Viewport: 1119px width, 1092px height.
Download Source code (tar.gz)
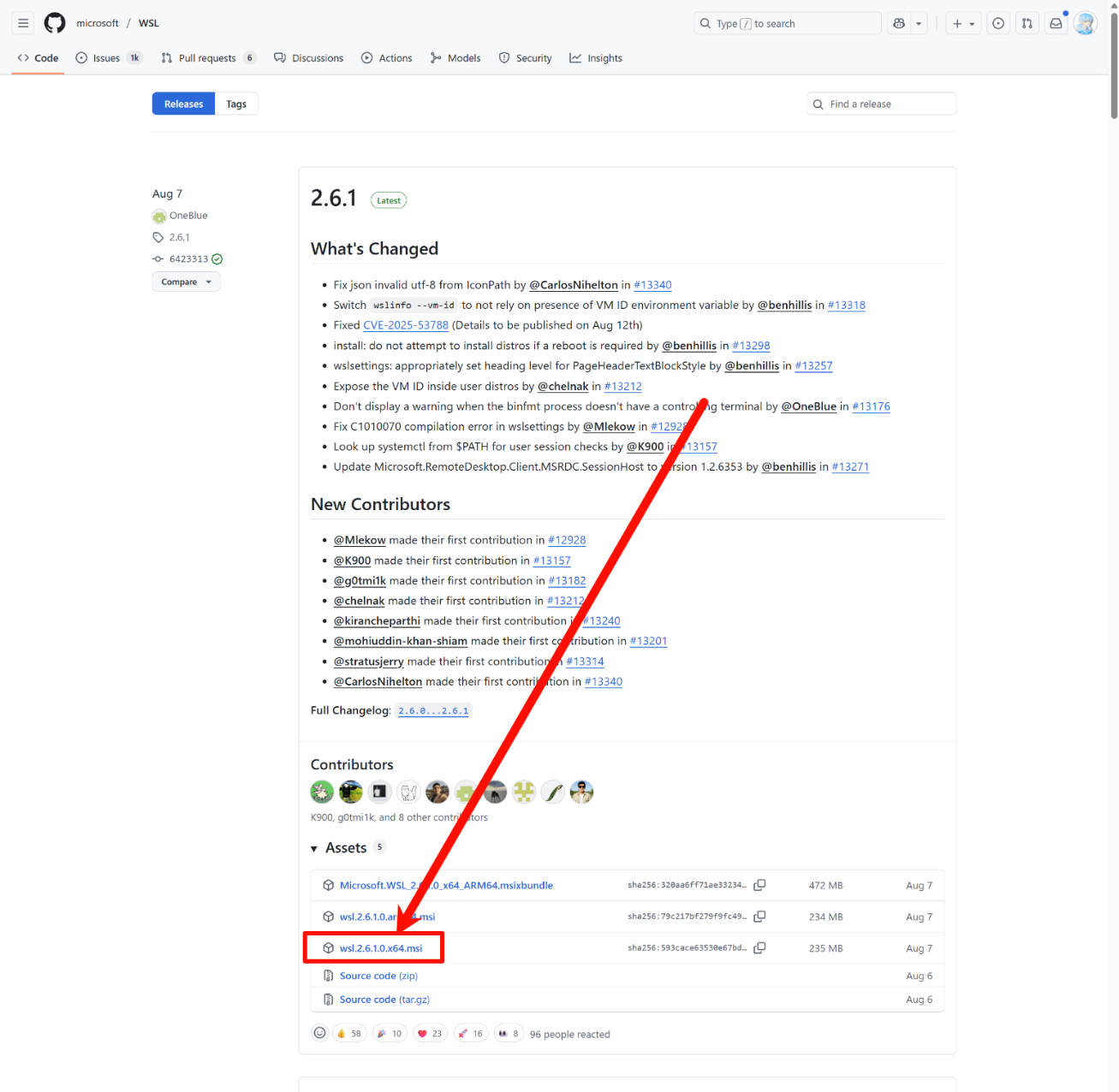coord(384,1000)
